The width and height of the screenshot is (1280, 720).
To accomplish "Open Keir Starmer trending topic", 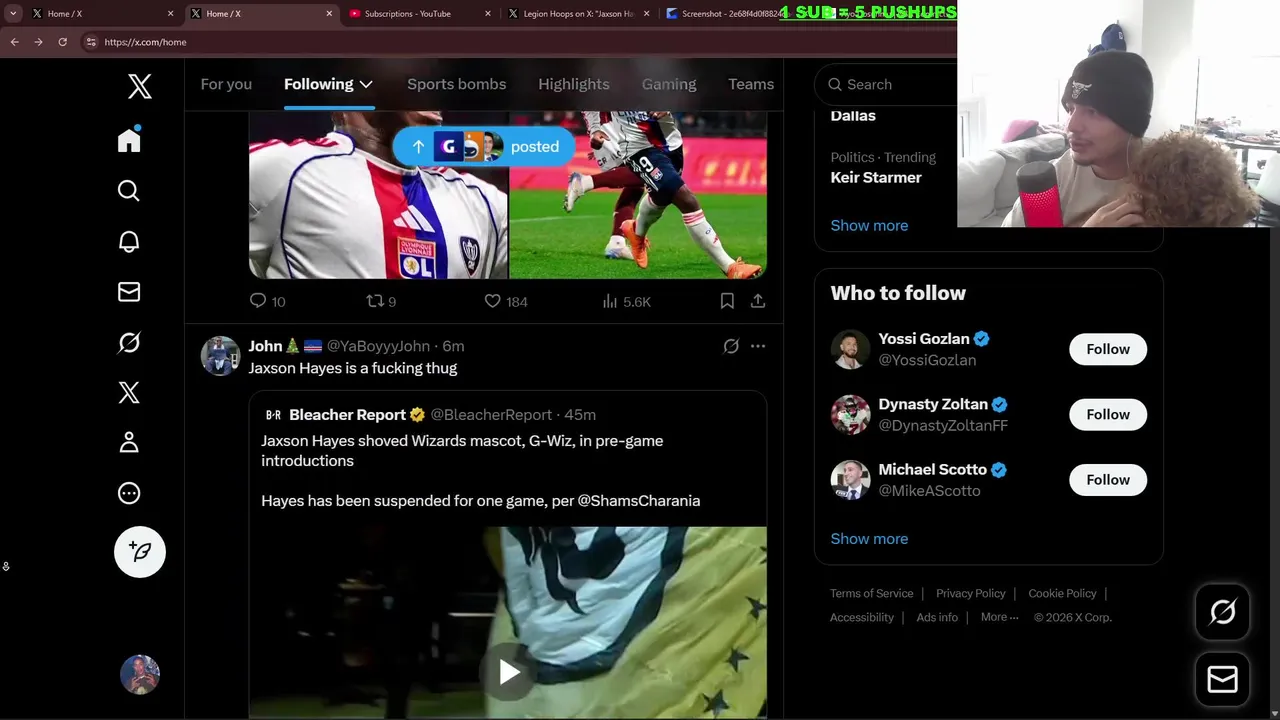I will [876, 177].
